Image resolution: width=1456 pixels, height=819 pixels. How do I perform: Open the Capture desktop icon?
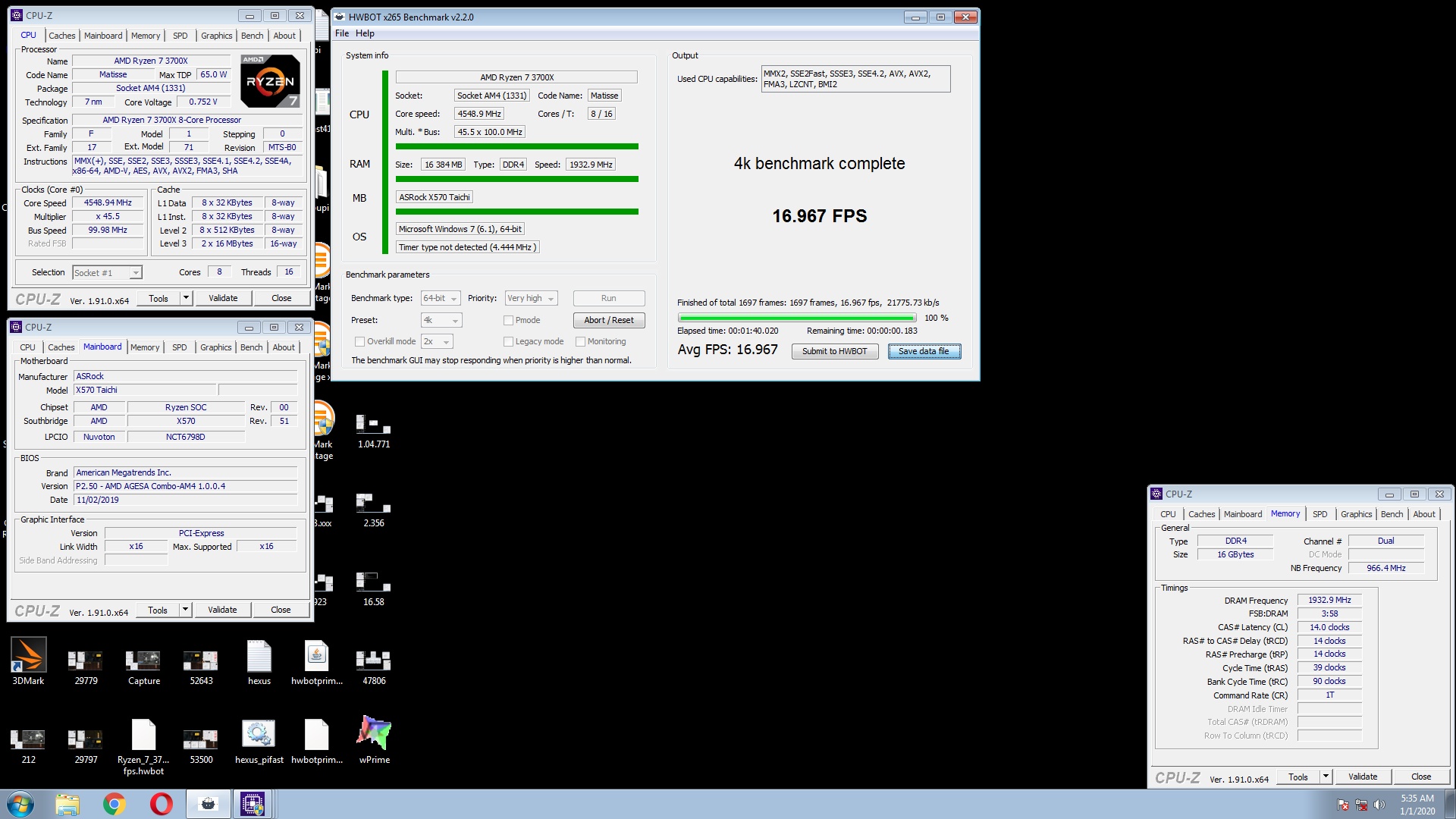(x=143, y=662)
